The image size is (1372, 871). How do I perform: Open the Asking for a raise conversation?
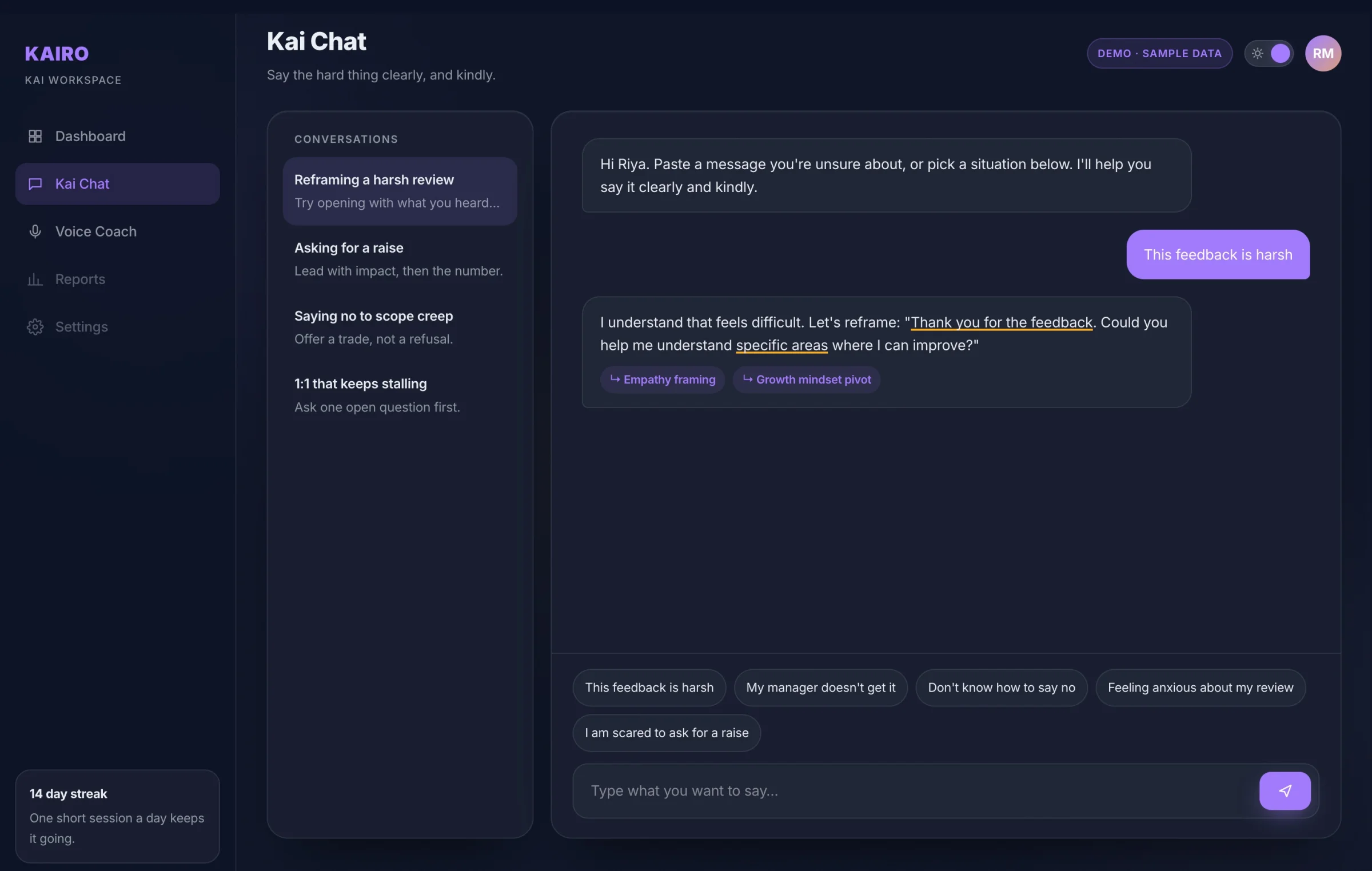pos(400,259)
